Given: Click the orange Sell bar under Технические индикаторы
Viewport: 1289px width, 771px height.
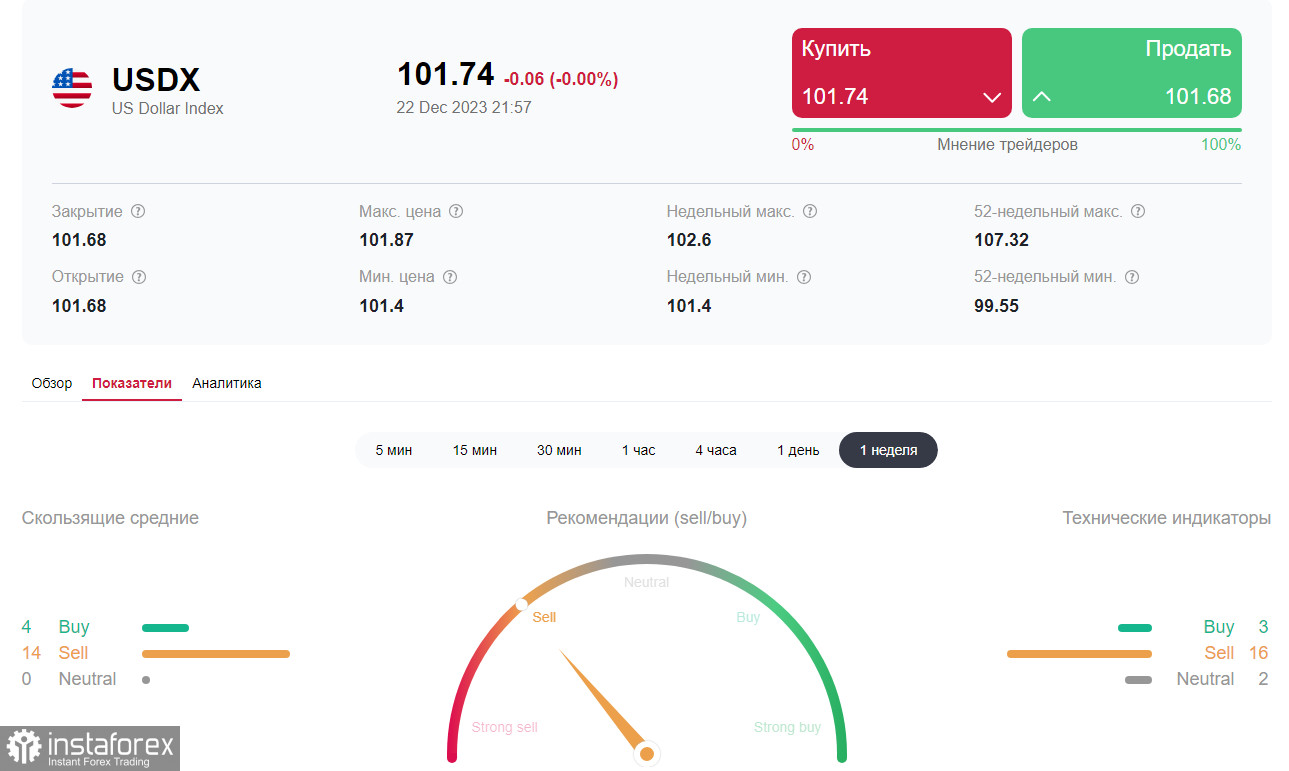Looking at the screenshot, I should coord(1079,654).
